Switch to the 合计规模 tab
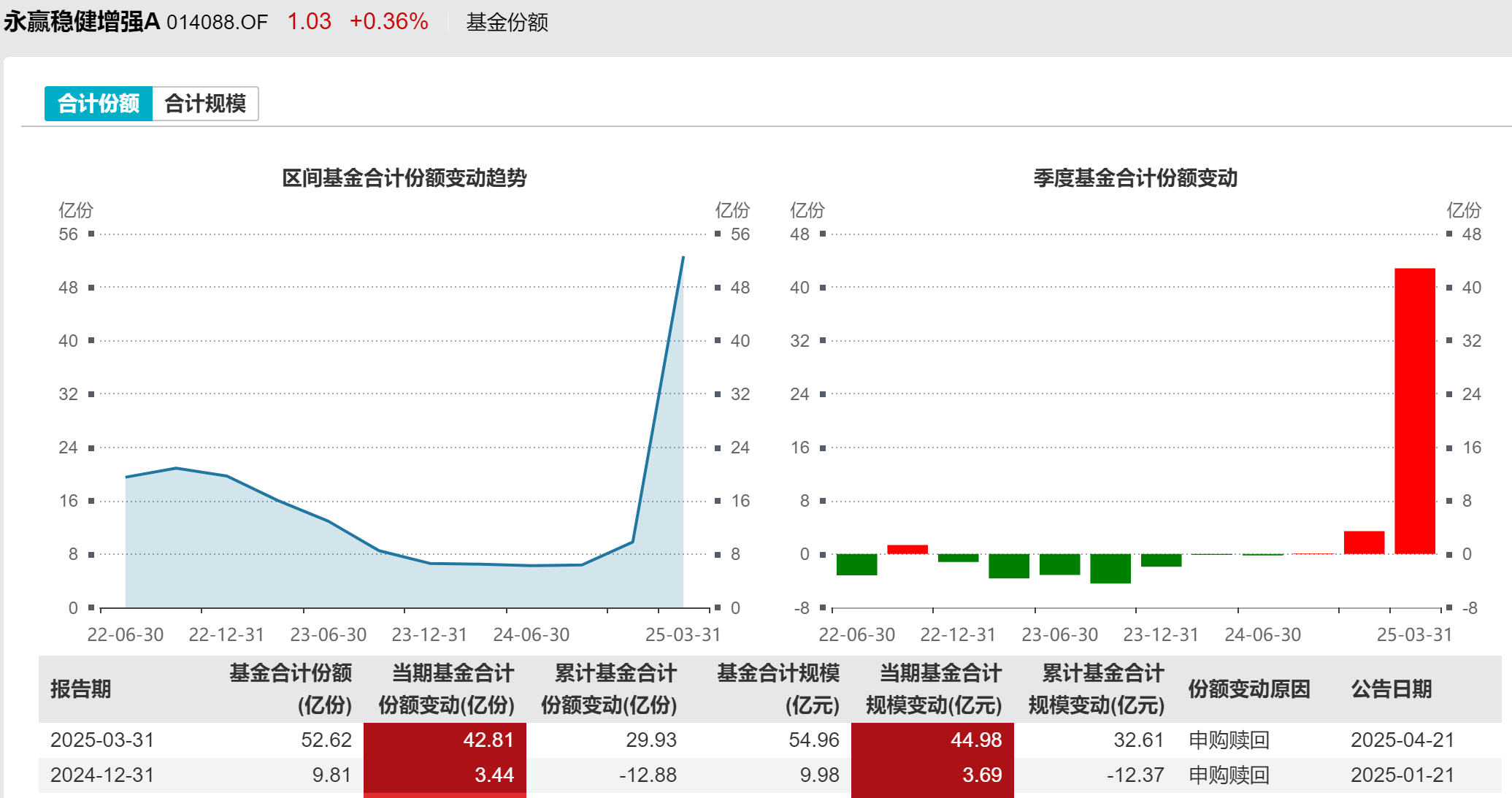This screenshot has width=1512, height=798. [x=205, y=104]
